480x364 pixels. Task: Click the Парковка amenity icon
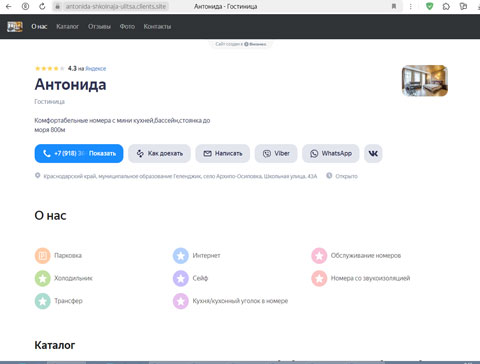(43, 256)
